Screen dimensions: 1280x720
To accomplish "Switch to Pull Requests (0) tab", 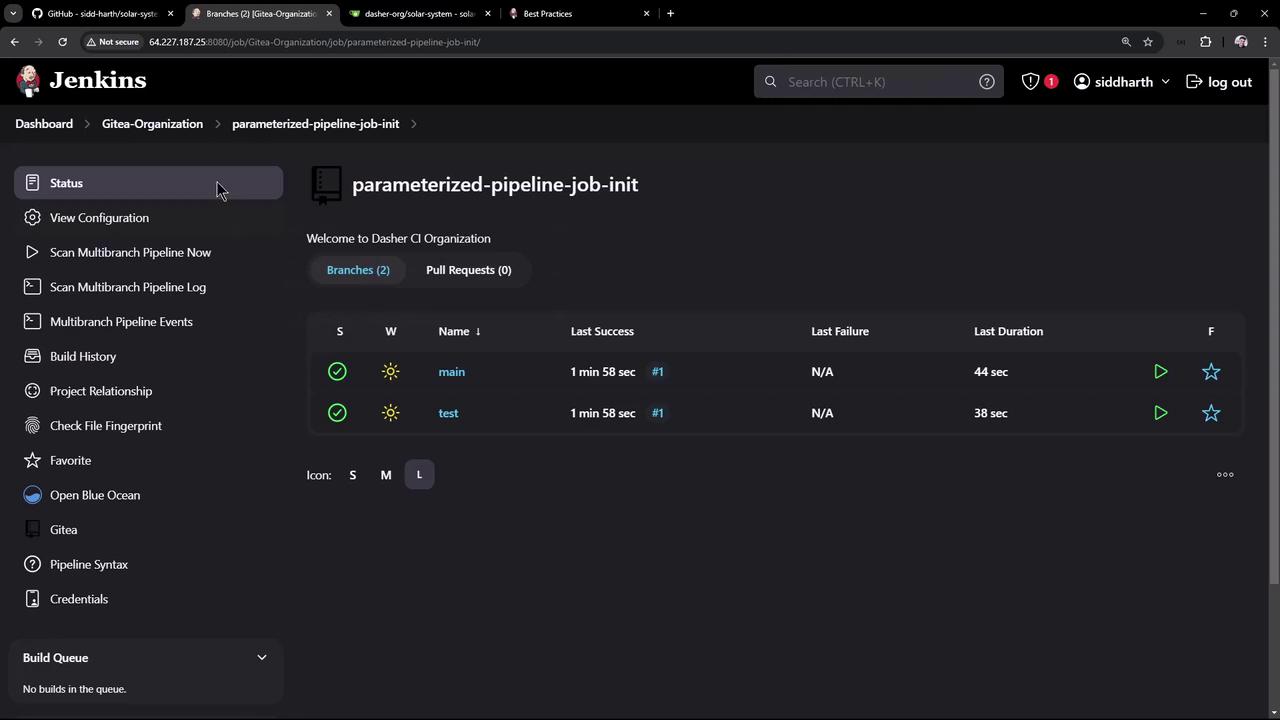I will point(468,270).
